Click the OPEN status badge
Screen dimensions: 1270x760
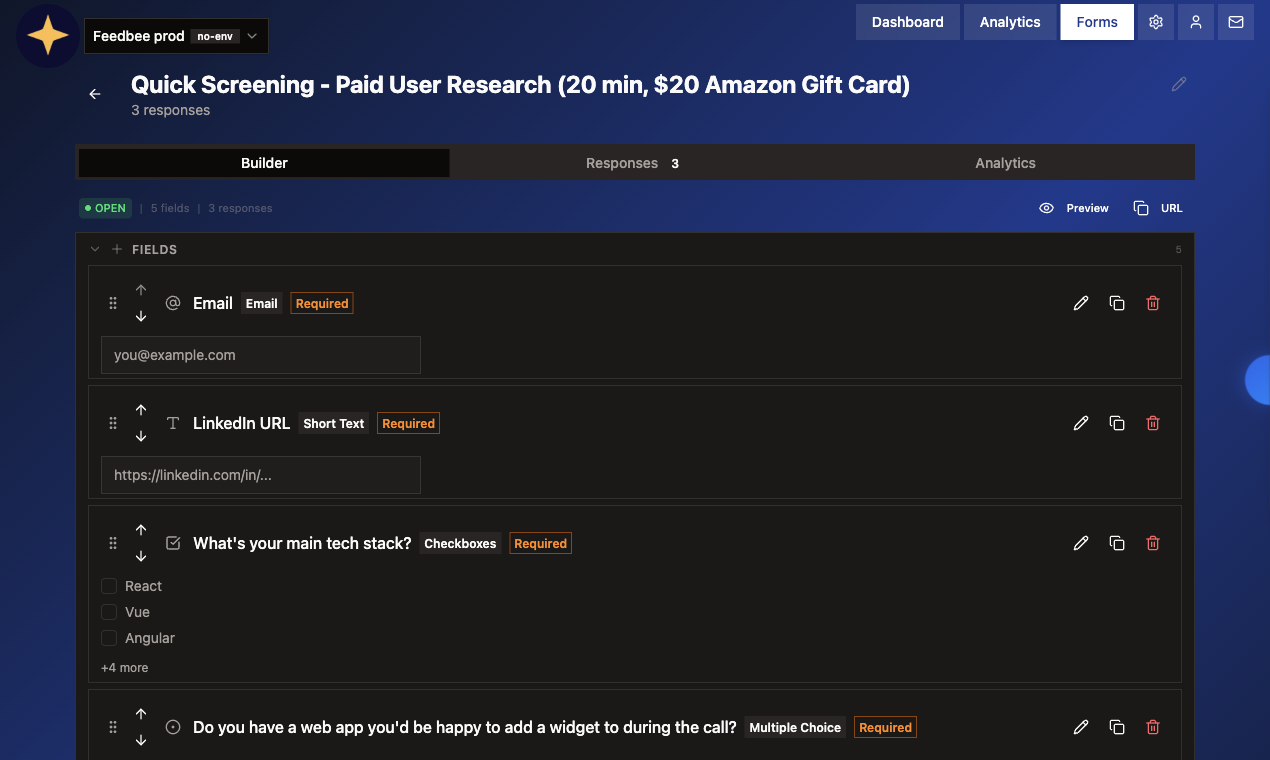pos(105,208)
